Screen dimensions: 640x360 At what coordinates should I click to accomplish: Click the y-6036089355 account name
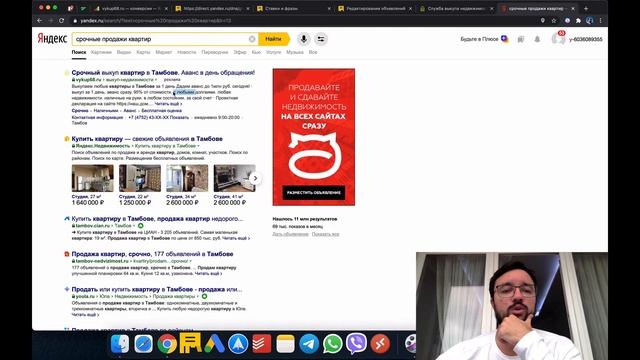(585, 40)
